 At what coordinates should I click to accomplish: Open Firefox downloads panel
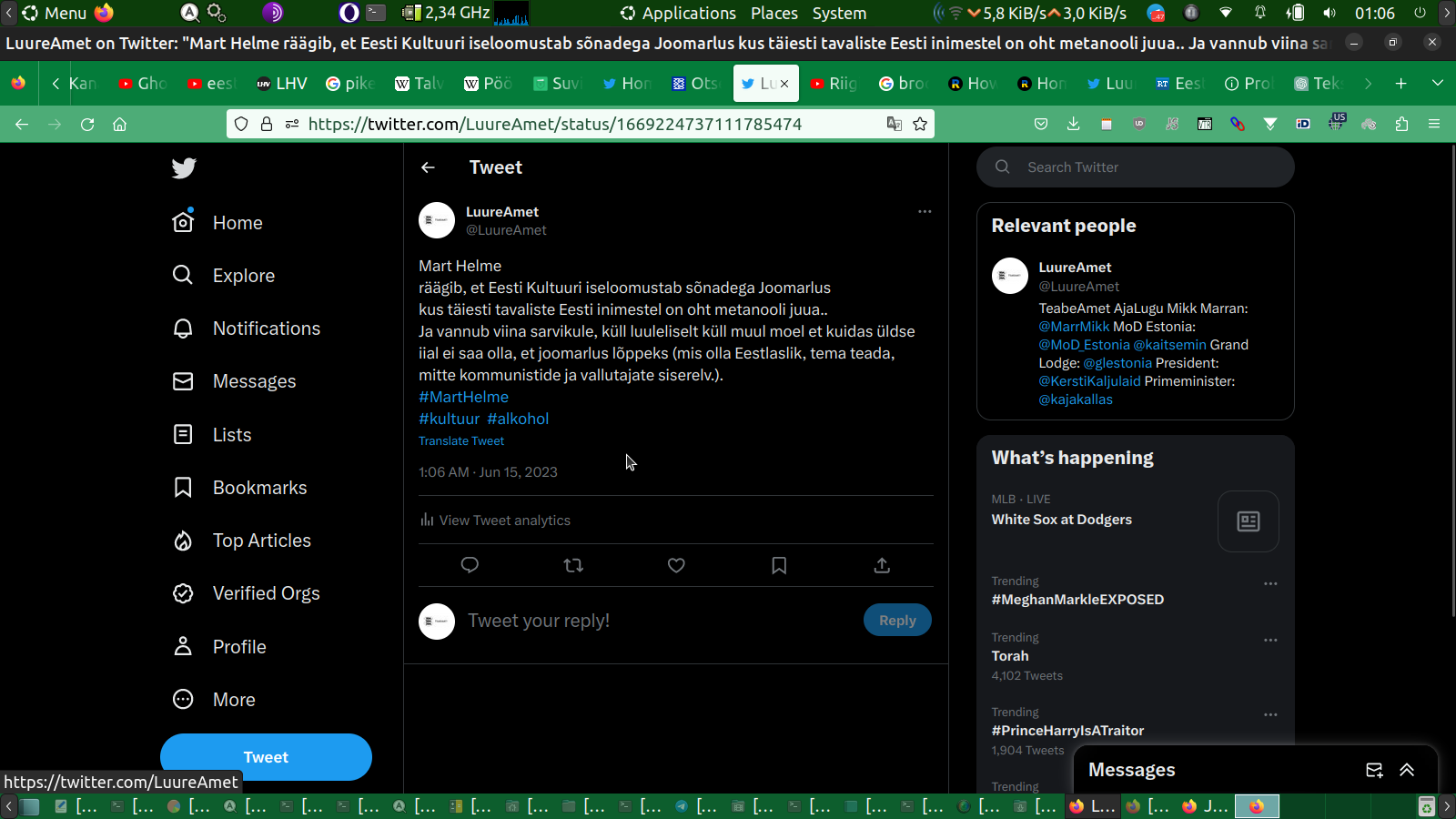pyautogui.click(x=1074, y=124)
